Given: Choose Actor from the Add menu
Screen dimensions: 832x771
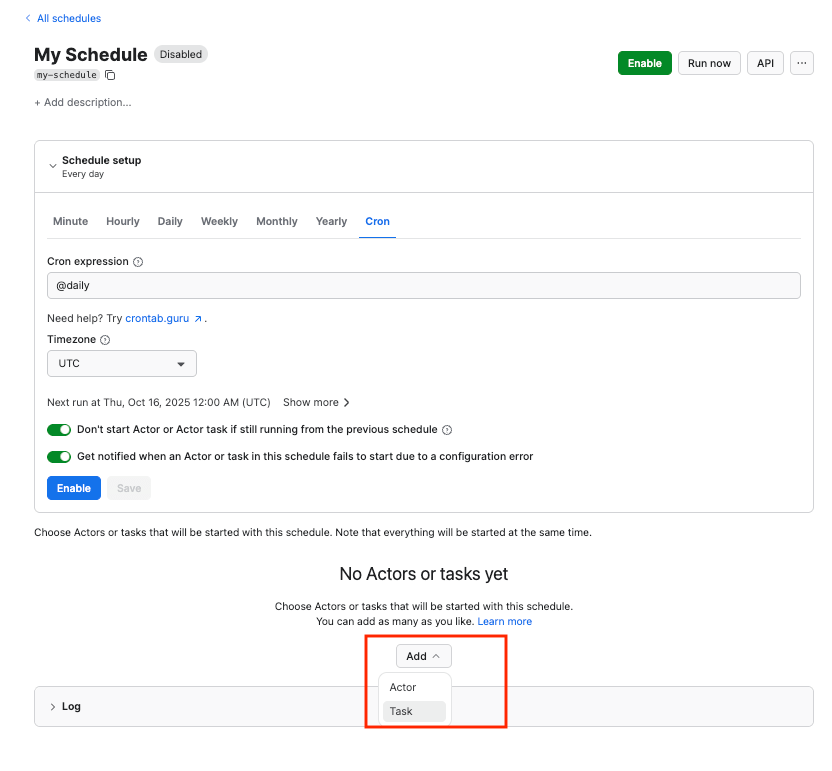Looking at the screenshot, I should [x=403, y=688].
